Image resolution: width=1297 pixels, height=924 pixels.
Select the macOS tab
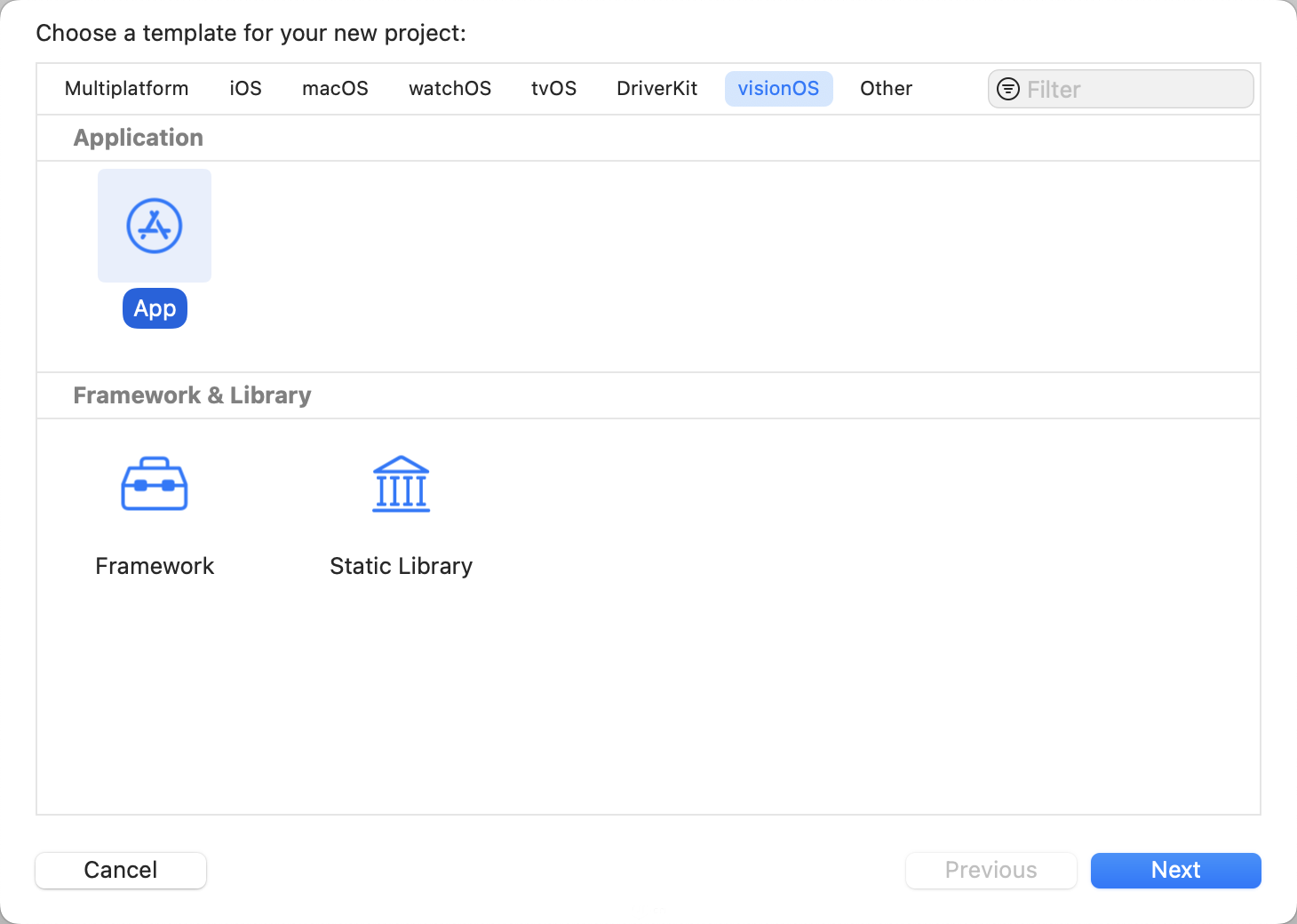point(335,89)
